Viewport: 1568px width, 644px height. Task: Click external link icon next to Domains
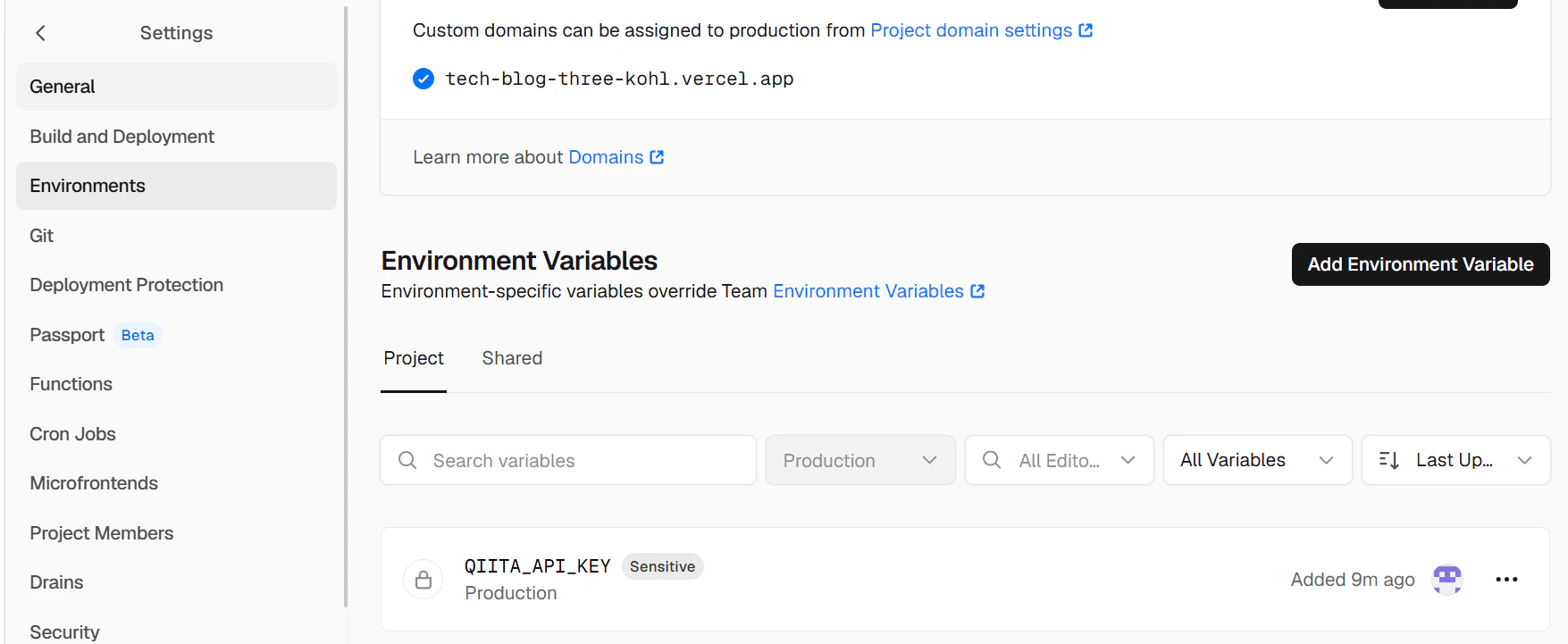point(657,157)
